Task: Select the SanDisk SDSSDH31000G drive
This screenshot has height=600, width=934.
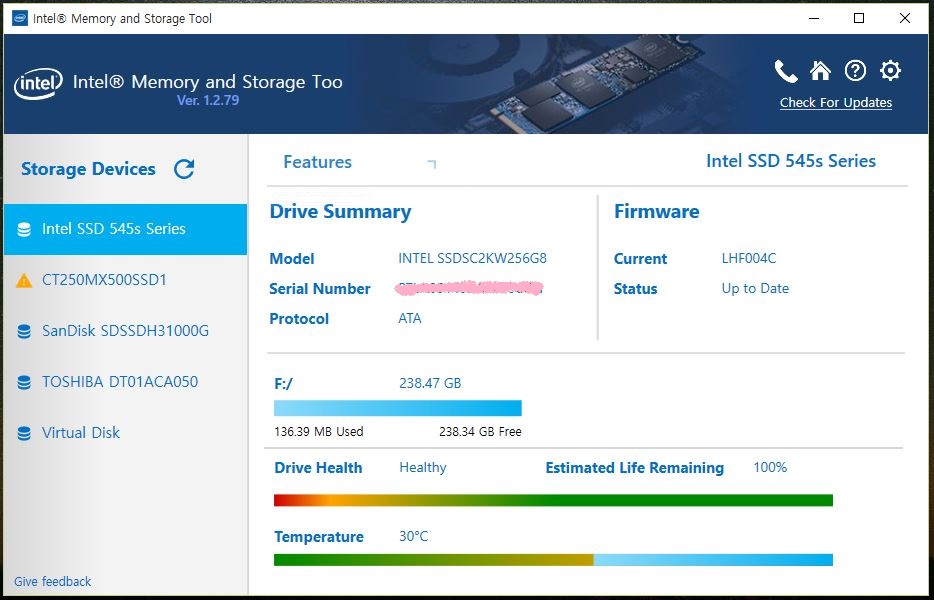Action: [x=125, y=331]
